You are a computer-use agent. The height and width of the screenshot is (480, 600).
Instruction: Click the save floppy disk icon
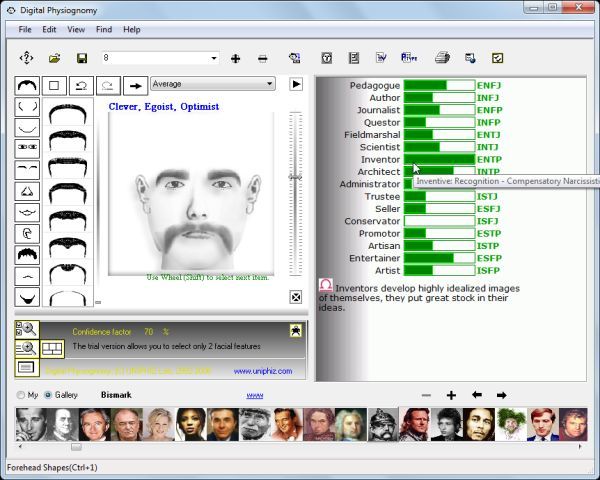(82, 58)
